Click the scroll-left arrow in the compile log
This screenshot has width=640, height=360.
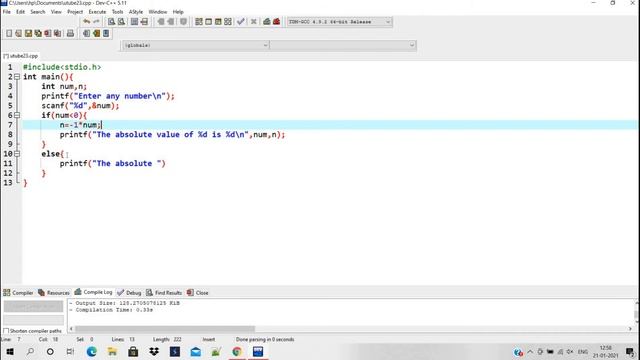71,329
